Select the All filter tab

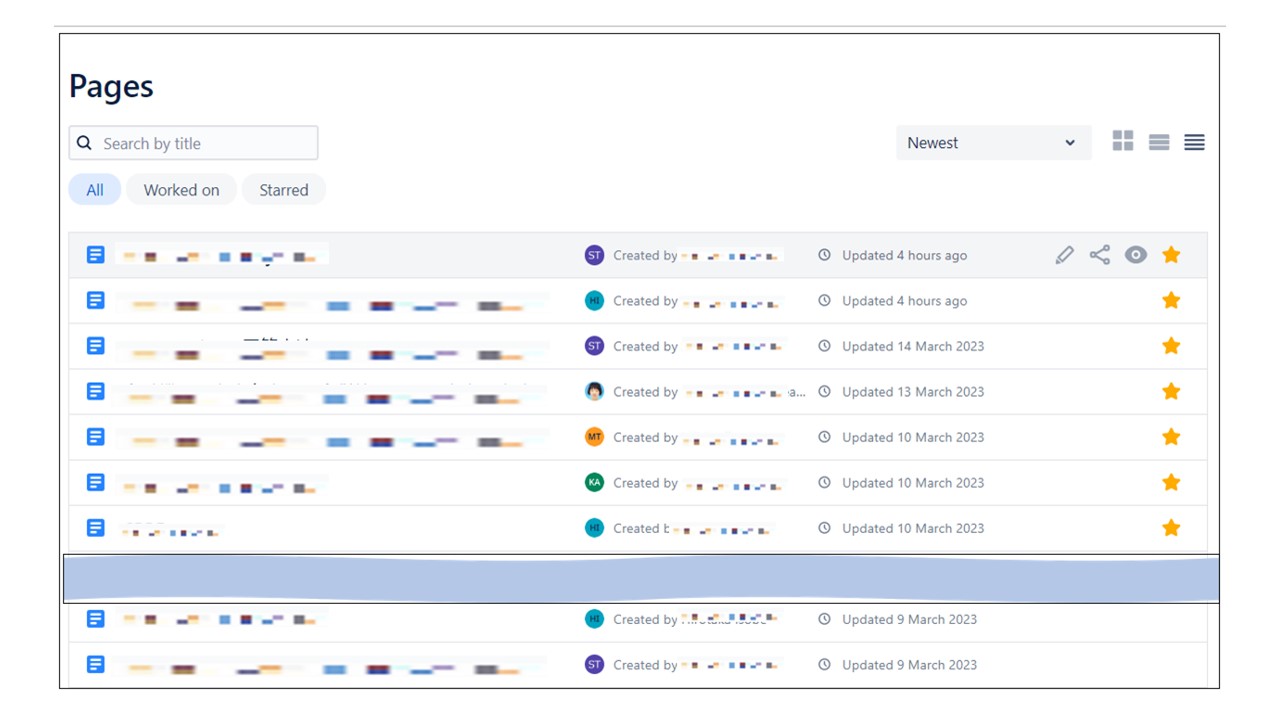tap(95, 190)
